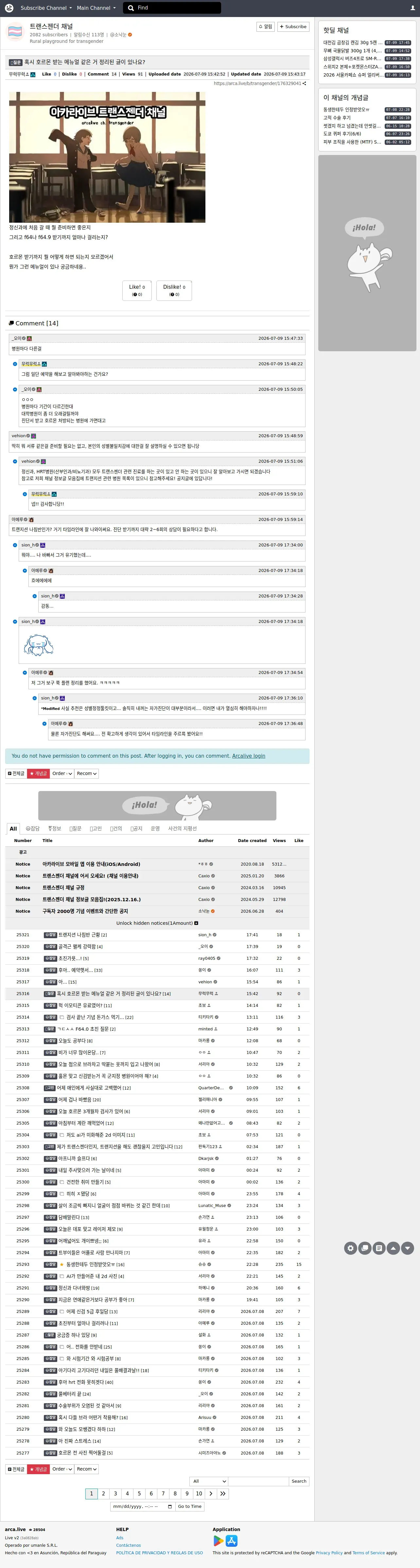420x1568 pixels.
Task: Click the floating post list icon
Action: pos(378,1248)
